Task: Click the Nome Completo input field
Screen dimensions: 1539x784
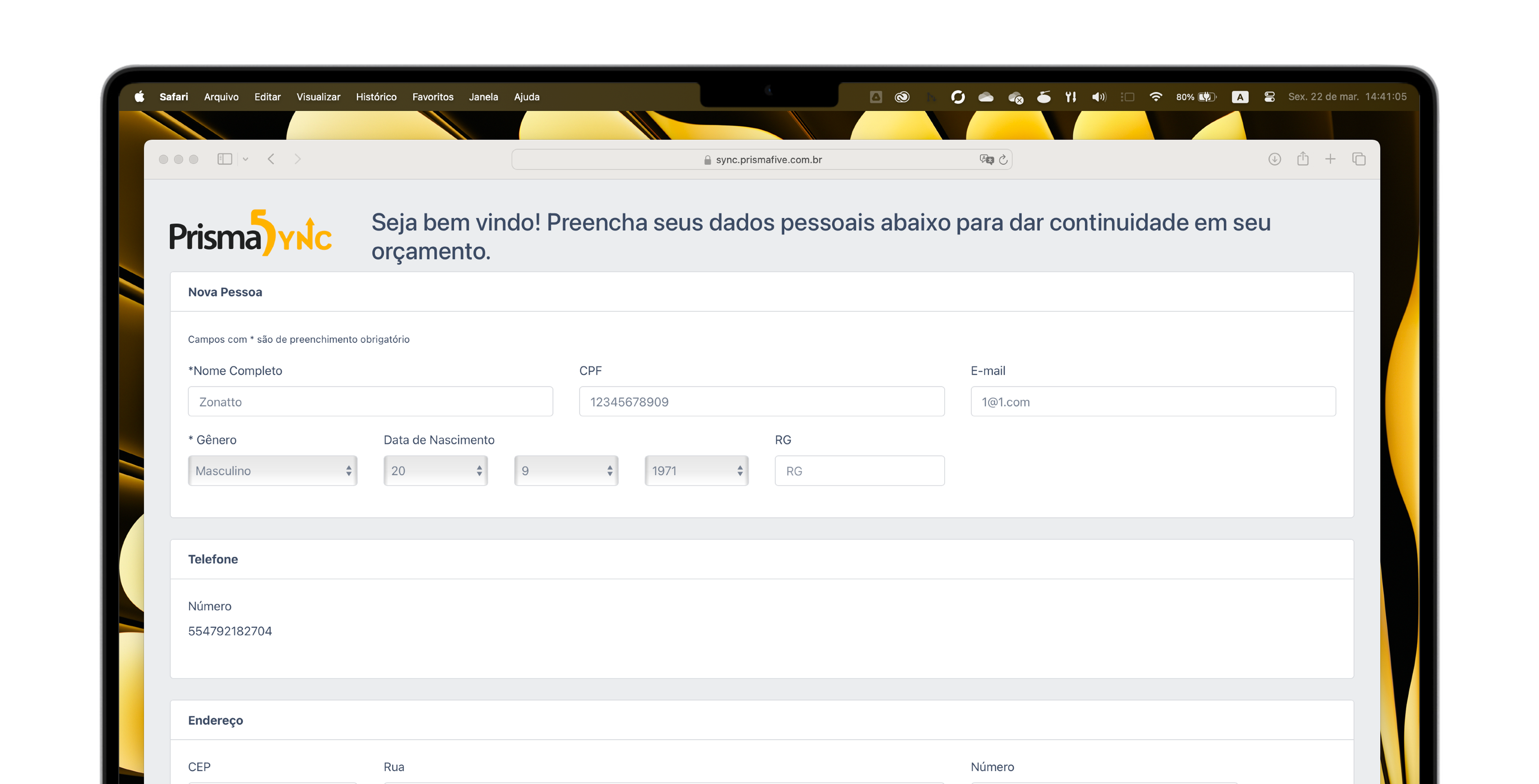Action: click(x=370, y=402)
